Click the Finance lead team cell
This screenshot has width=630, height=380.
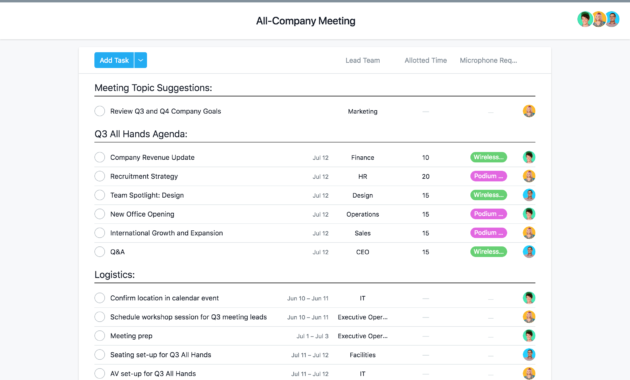pyautogui.click(x=362, y=157)
